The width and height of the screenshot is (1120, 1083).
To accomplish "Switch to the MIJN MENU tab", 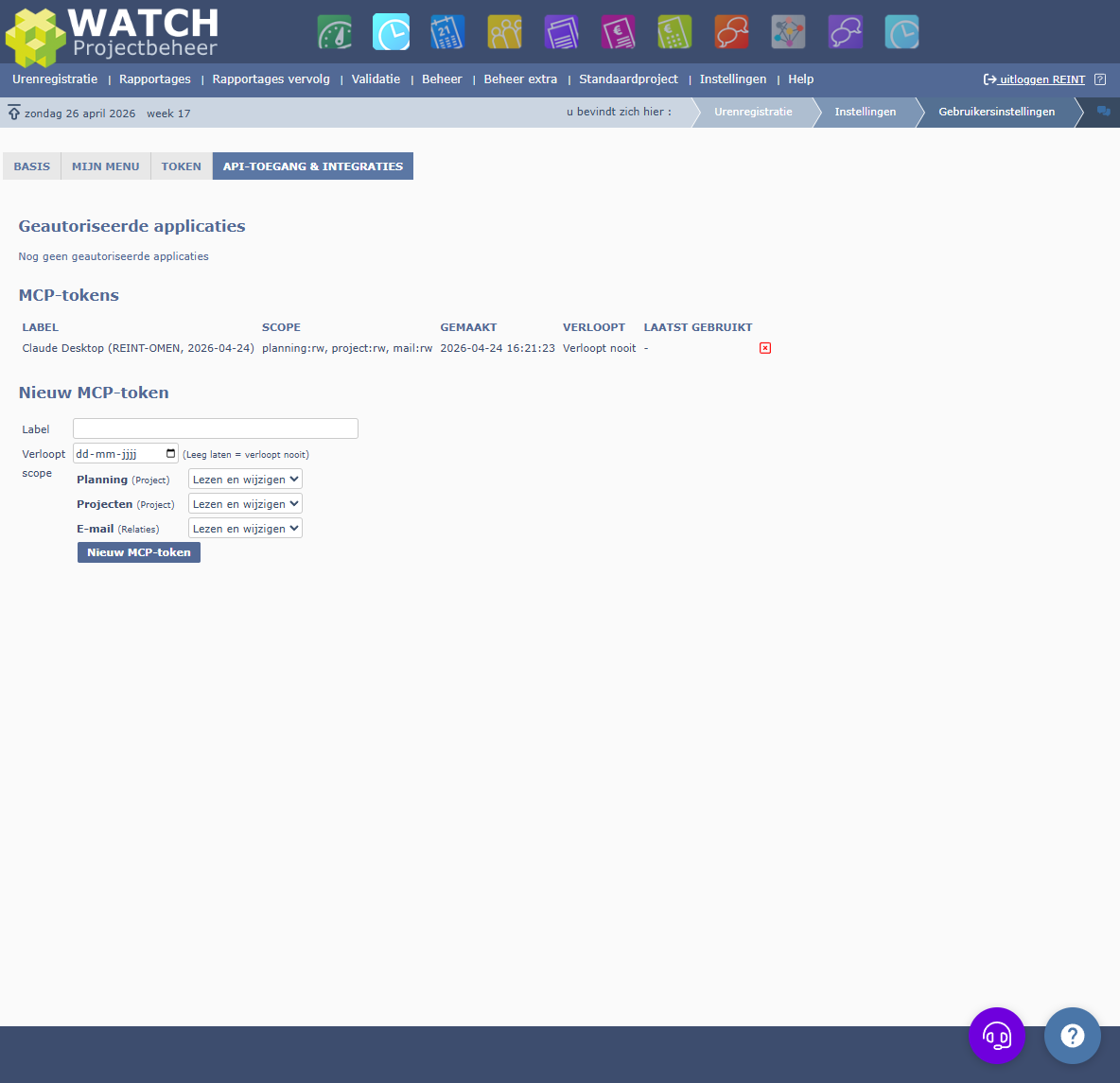I will [106, 166].
